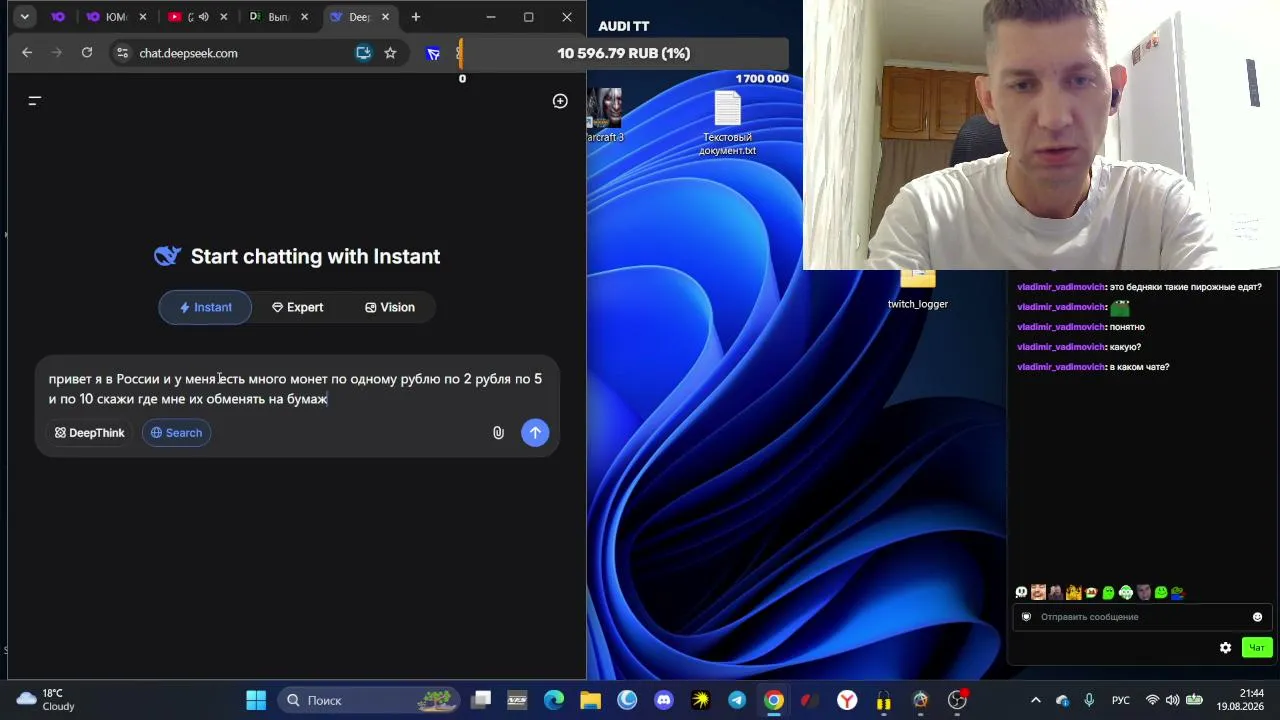Open Task View on the taskbar
The height and width of the screenshot is (720, 1280).
[481, 700]
